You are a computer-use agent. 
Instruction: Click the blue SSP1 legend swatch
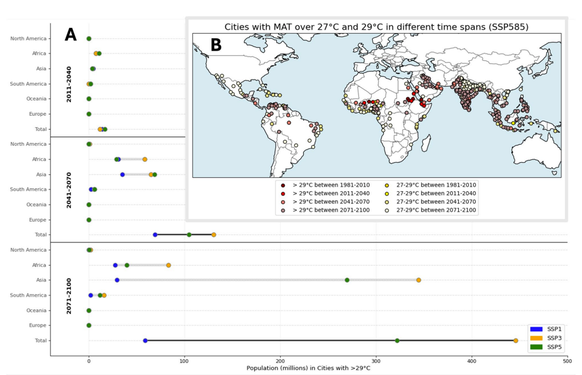[x=536, y=329]
